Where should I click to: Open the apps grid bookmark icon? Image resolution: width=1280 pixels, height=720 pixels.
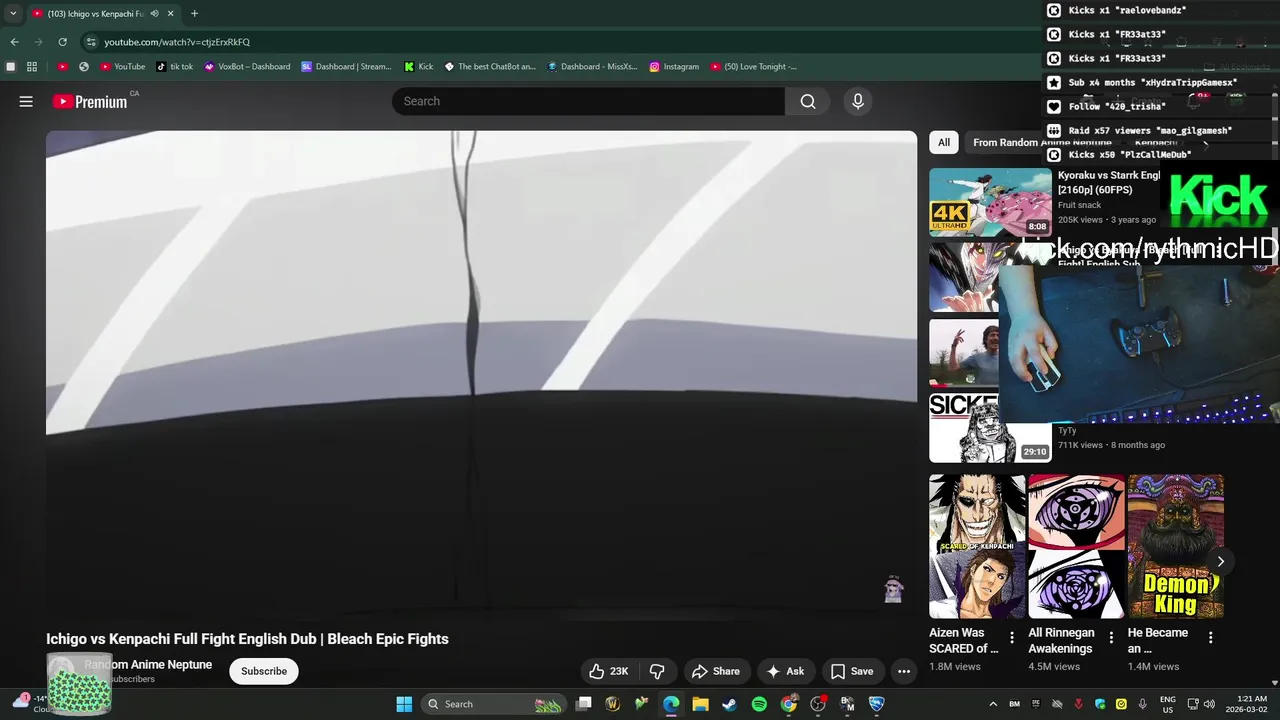click(x=32, y=67)
